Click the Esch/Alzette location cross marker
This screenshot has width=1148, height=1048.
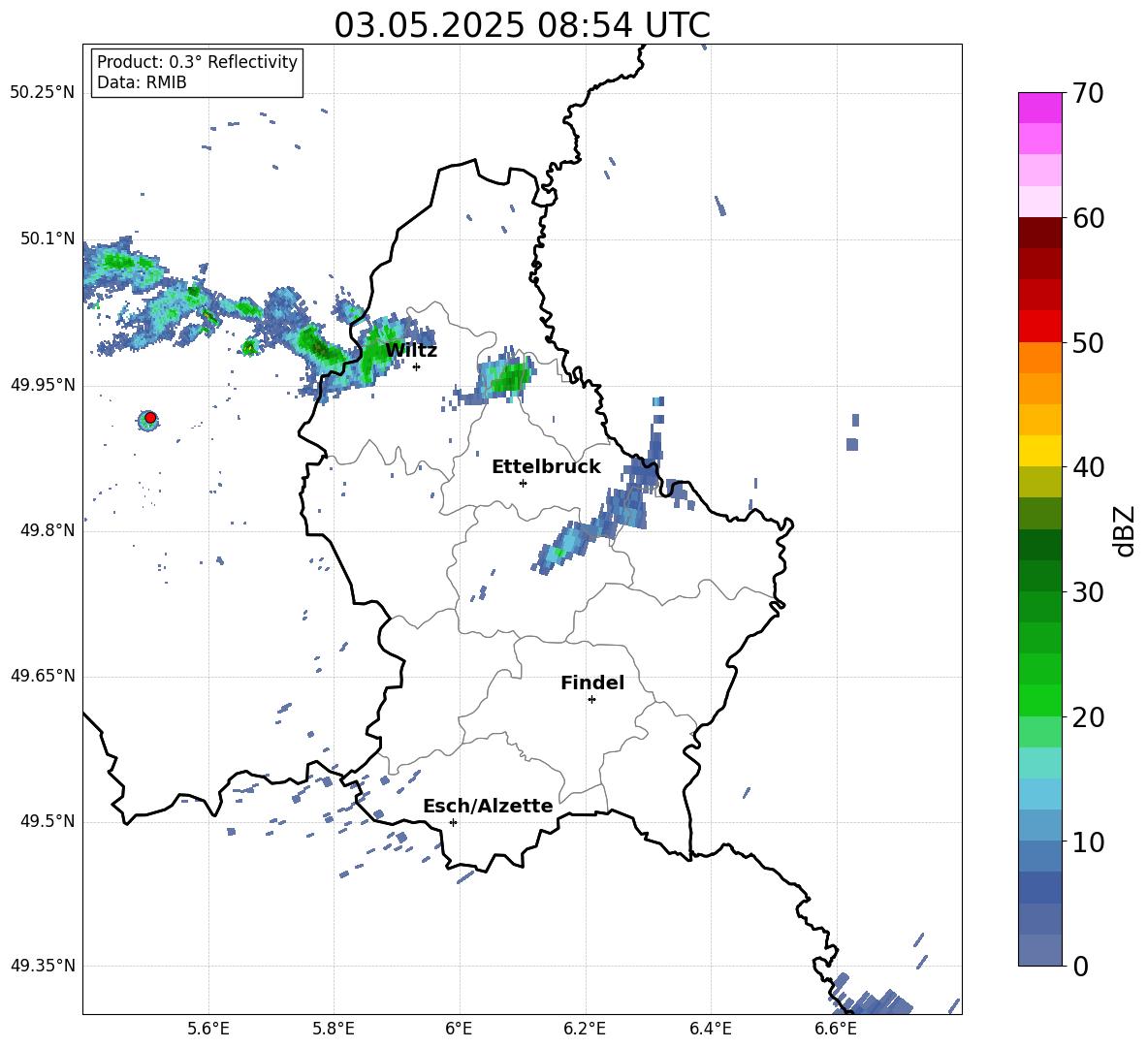tap(453, 822)
